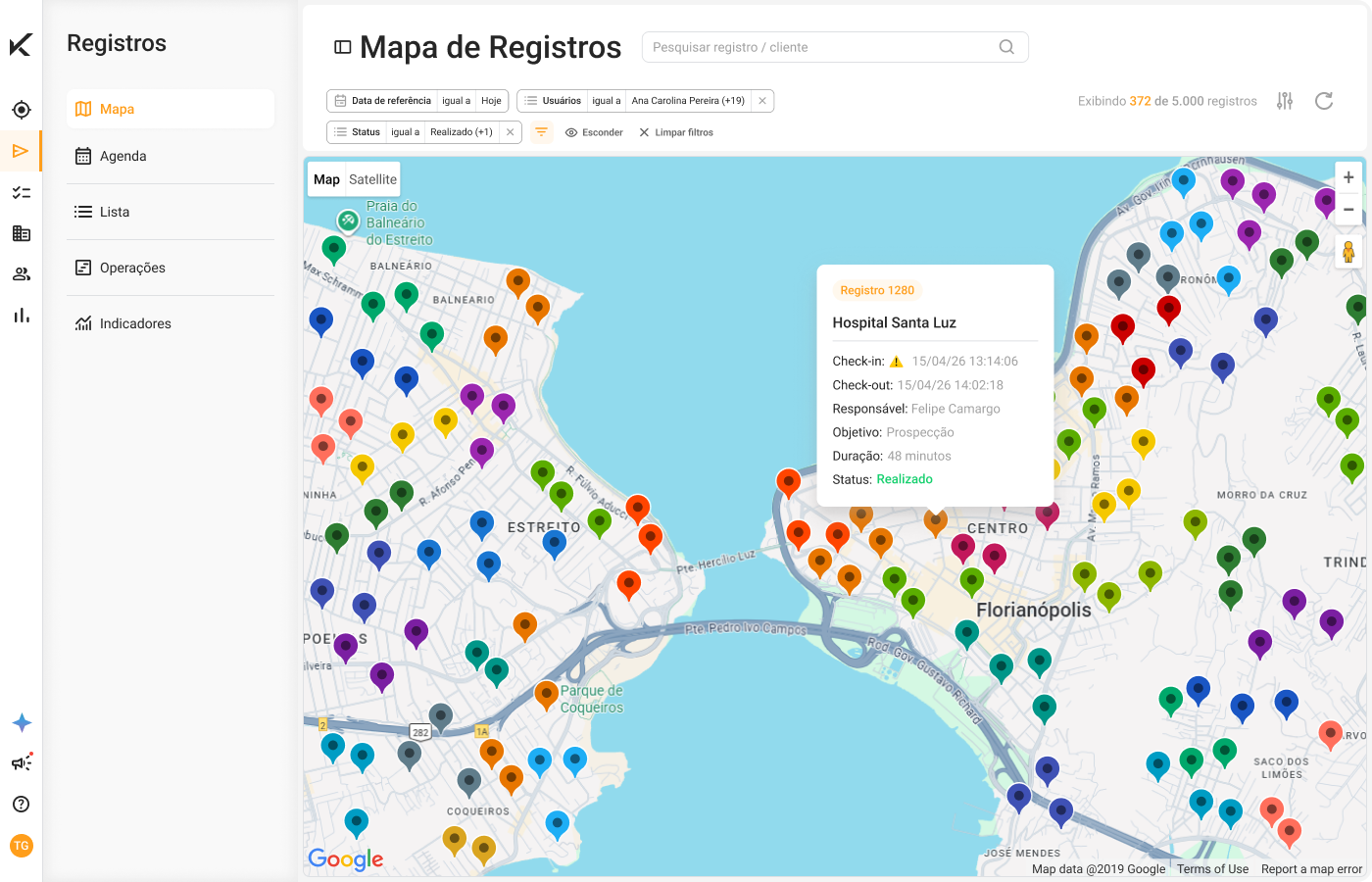Open Indicadores in Registros menu

coord(171,323)
